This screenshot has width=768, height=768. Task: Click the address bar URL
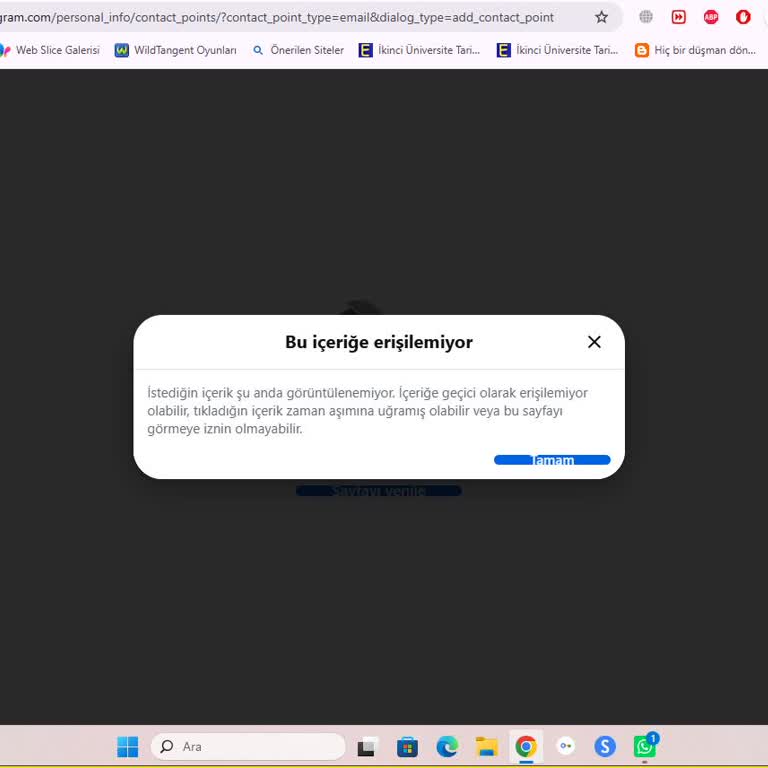click(x=277, y=18)
